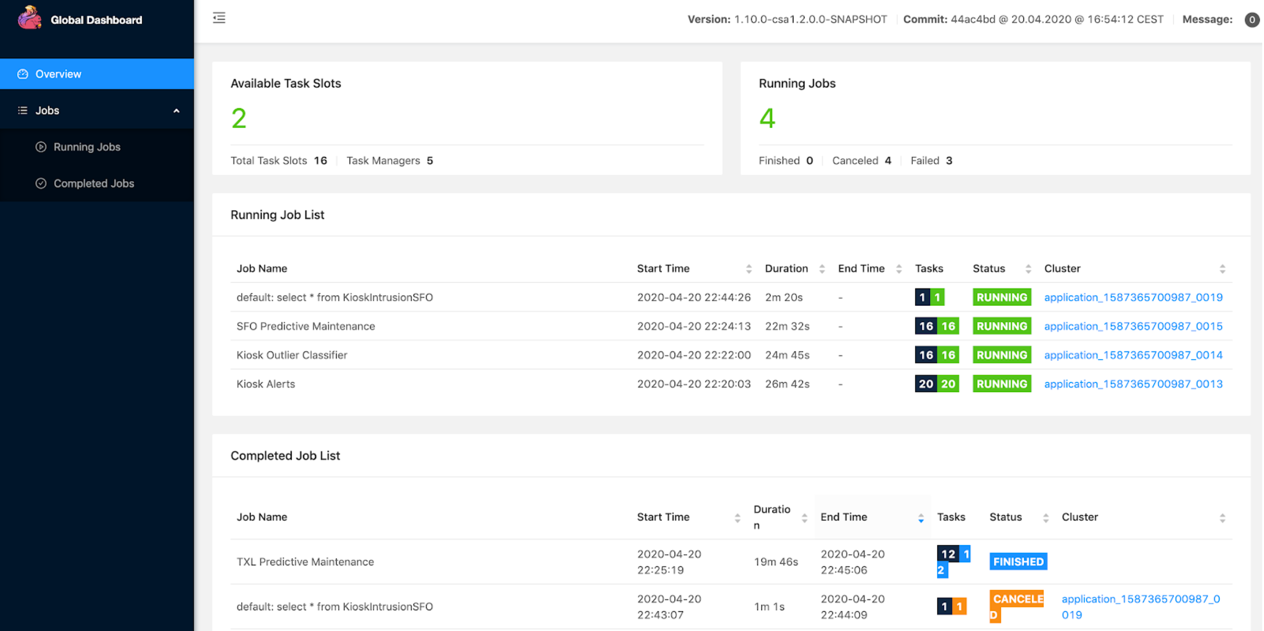Screen dimensions: 1264x631
Task: Click the Jobs list icon in sidebar
Action: tap(22, 110)
